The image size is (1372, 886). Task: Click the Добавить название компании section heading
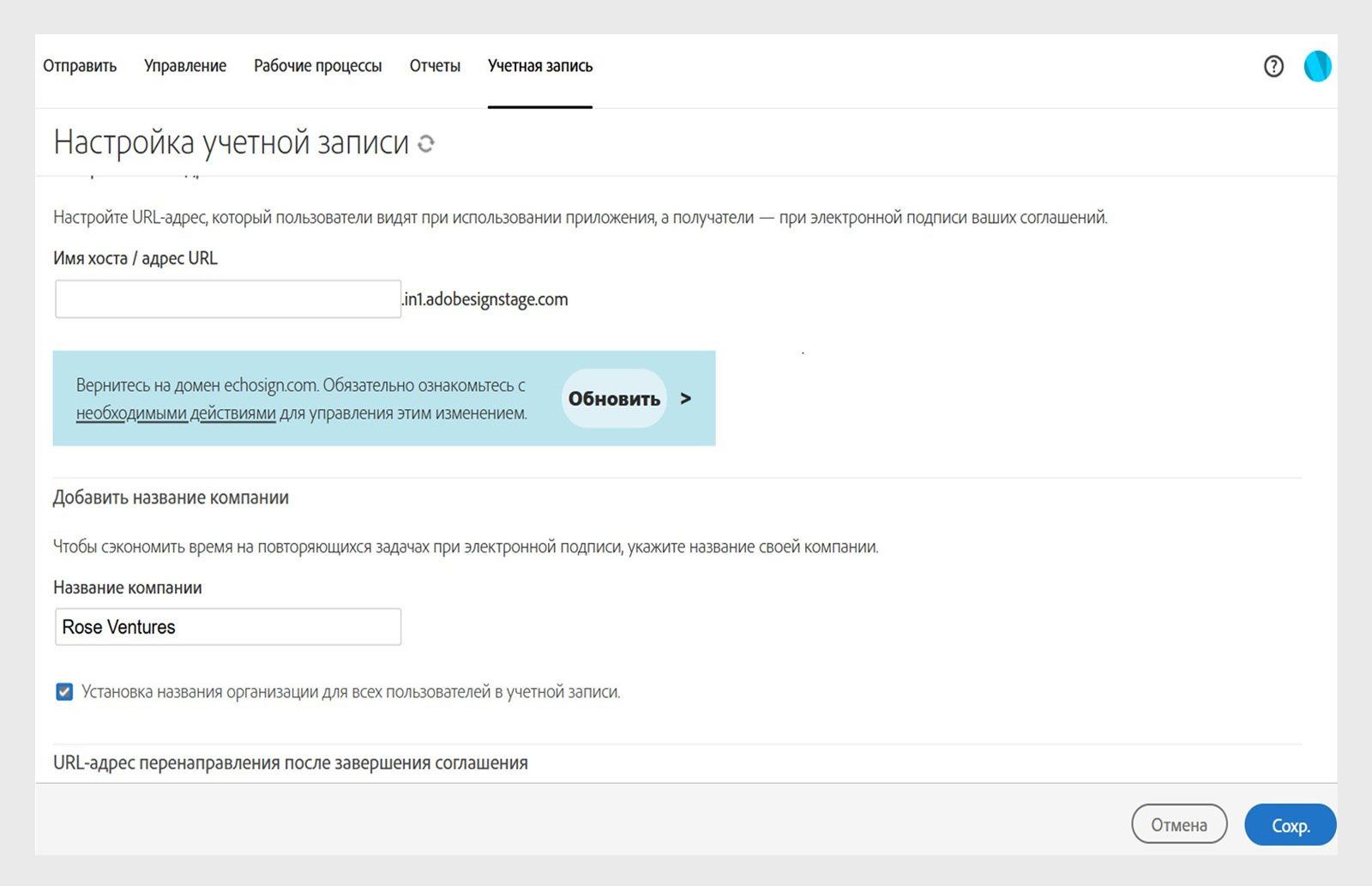[171, 497]
